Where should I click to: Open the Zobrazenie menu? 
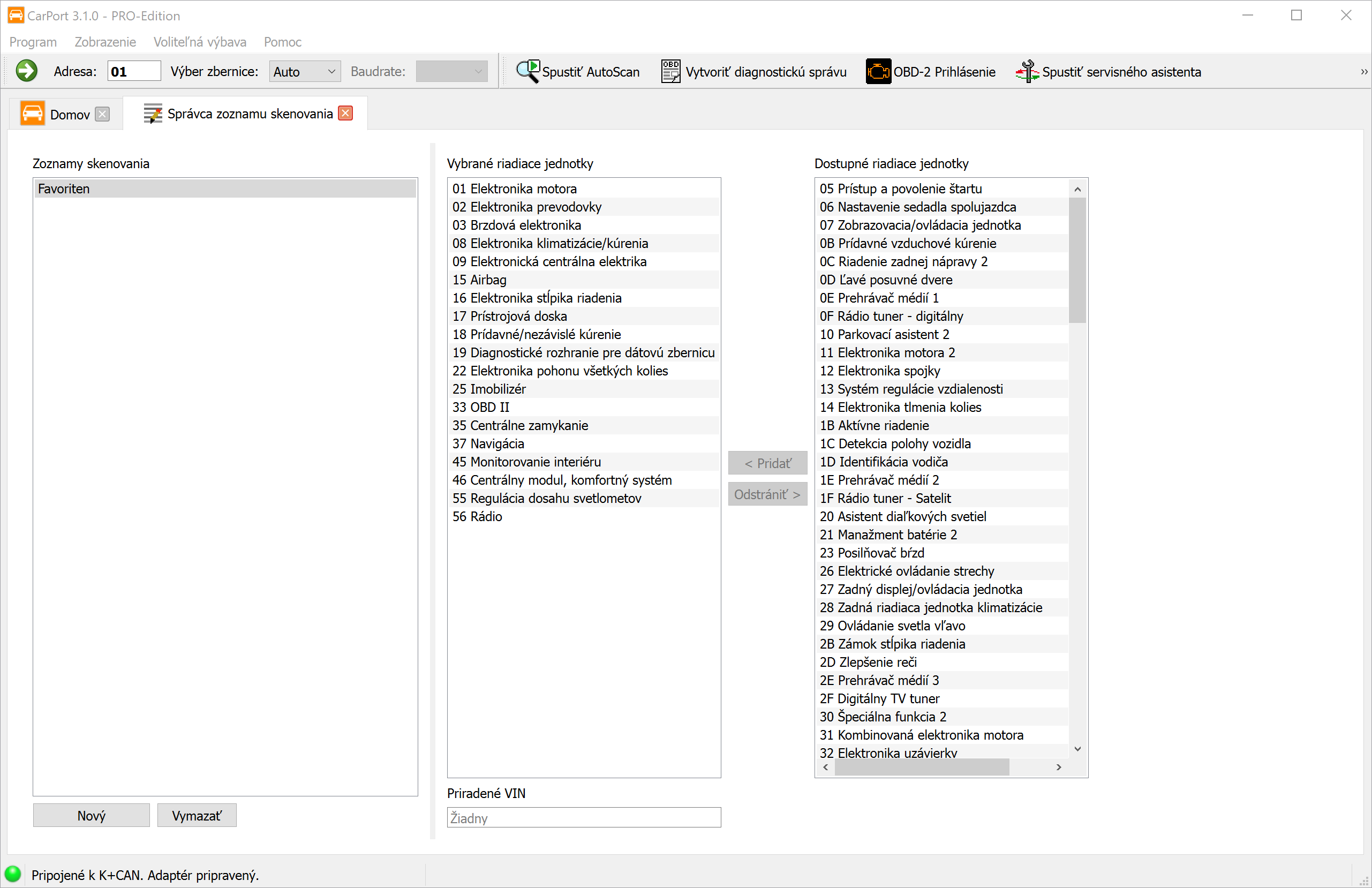point(105,42)
